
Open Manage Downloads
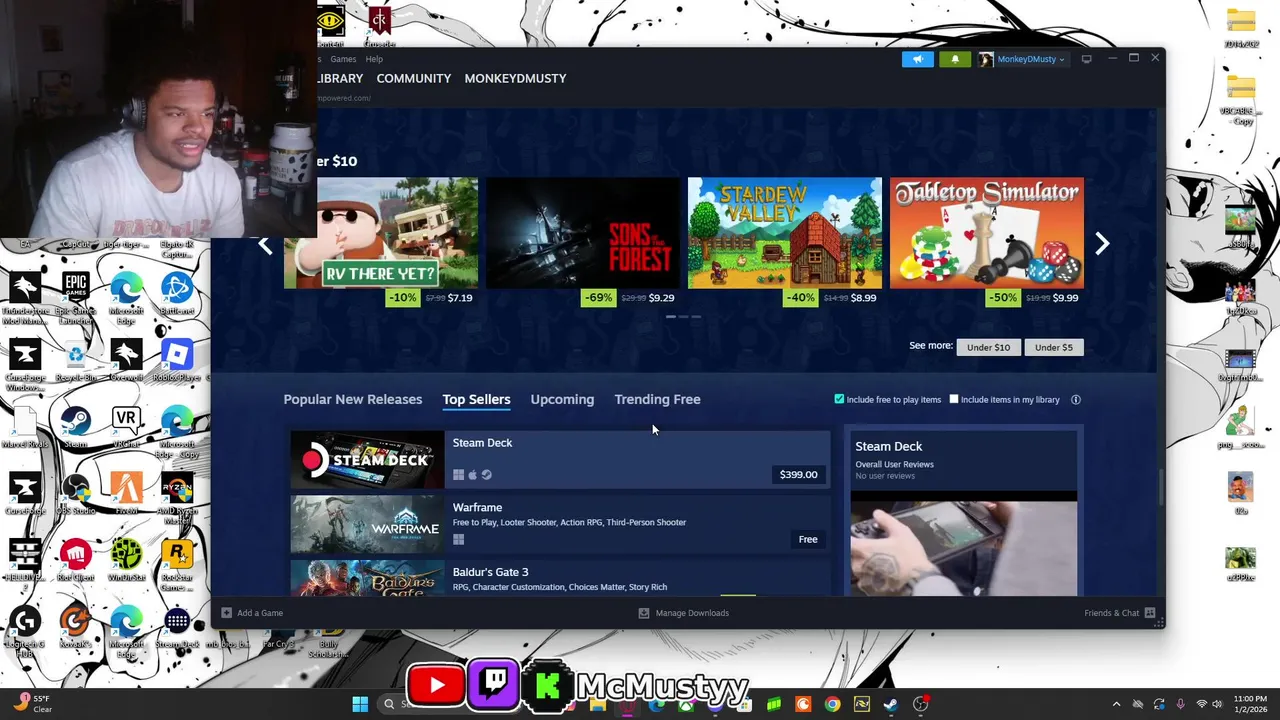pos(684,613)
